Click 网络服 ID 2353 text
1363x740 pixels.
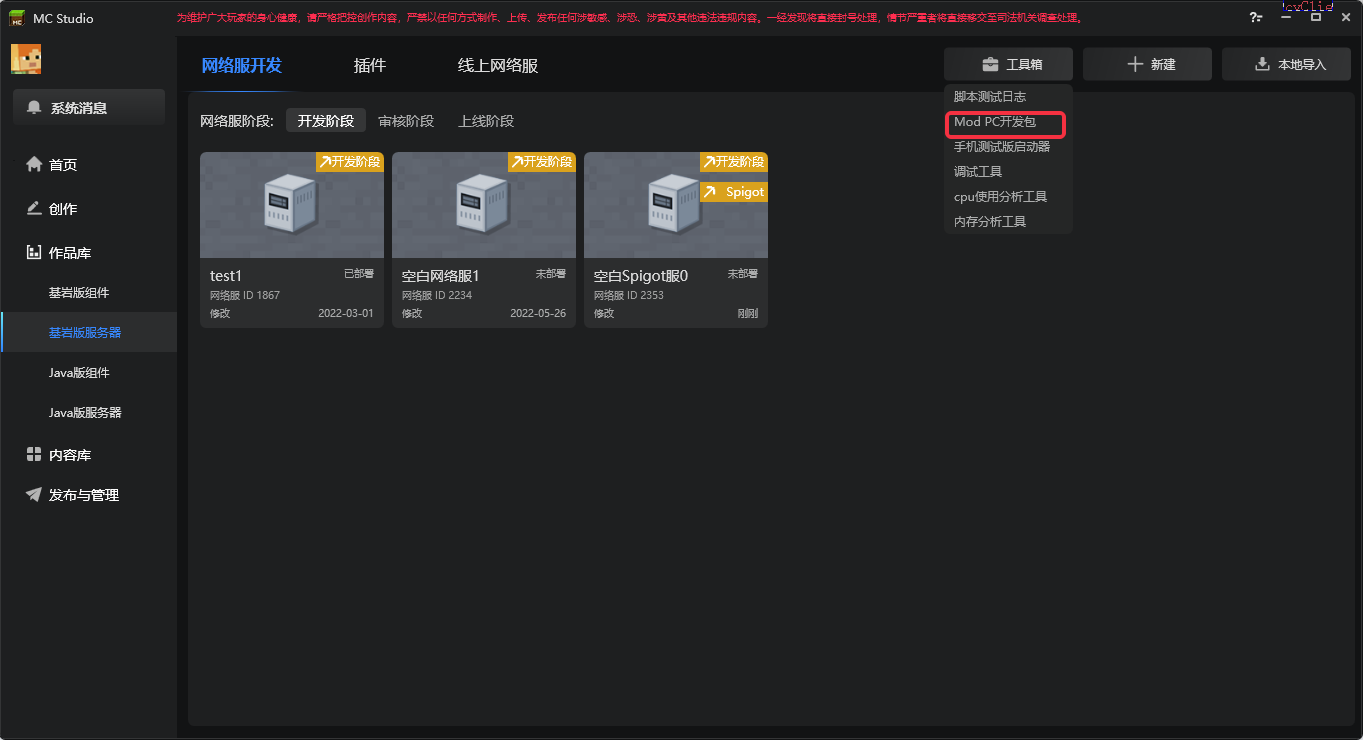(x=629, y=295)
